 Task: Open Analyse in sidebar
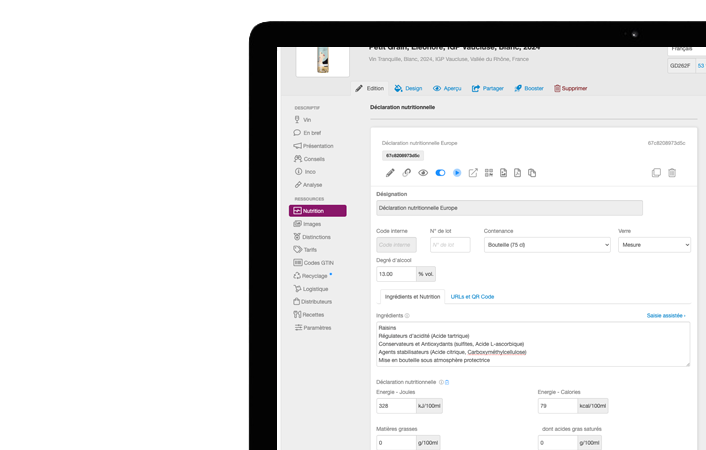tap(308, 185)
